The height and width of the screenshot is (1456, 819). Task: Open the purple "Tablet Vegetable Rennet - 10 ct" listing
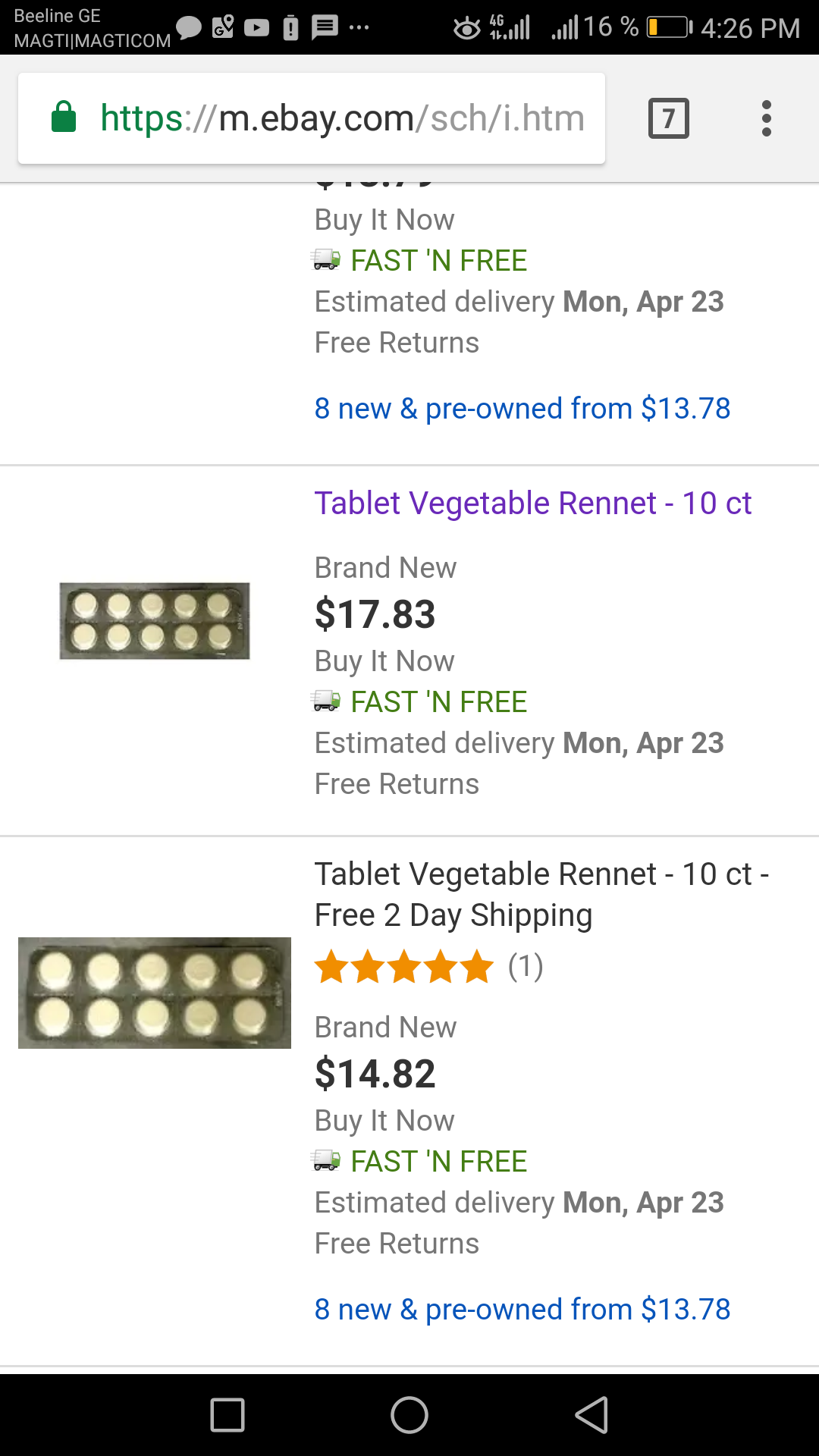pyautogui.click(x=532, y=504)
